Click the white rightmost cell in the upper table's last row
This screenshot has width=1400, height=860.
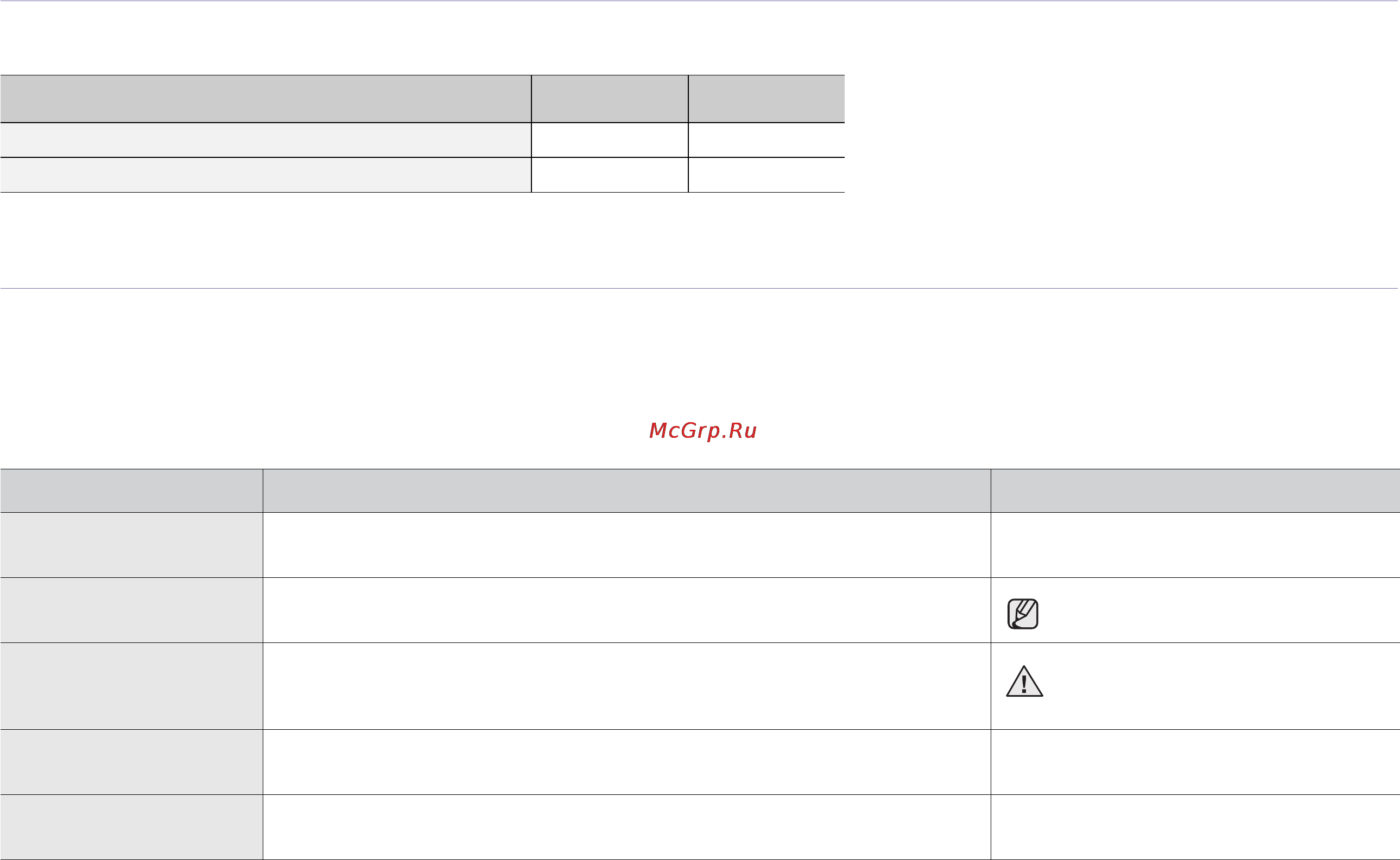pyautogui.click(x=767, y=175)
